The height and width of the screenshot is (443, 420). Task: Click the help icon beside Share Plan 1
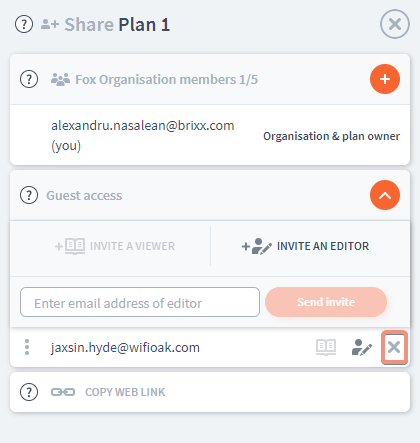click(24, 24)
